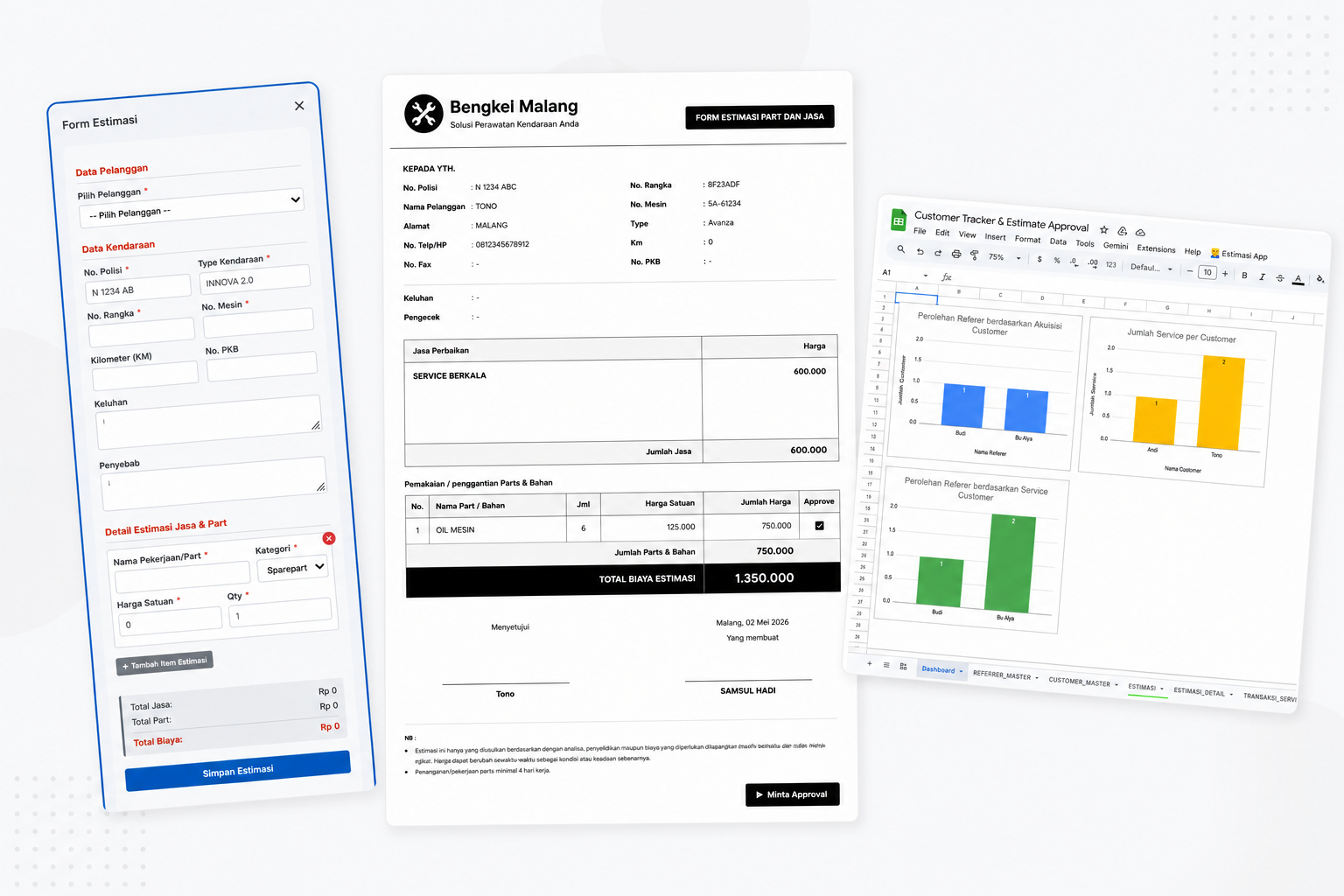Click the Google Sheets logo icon
Image resolution: width=1344 pixels, height=896 pixels.
[x=899, y=220]
